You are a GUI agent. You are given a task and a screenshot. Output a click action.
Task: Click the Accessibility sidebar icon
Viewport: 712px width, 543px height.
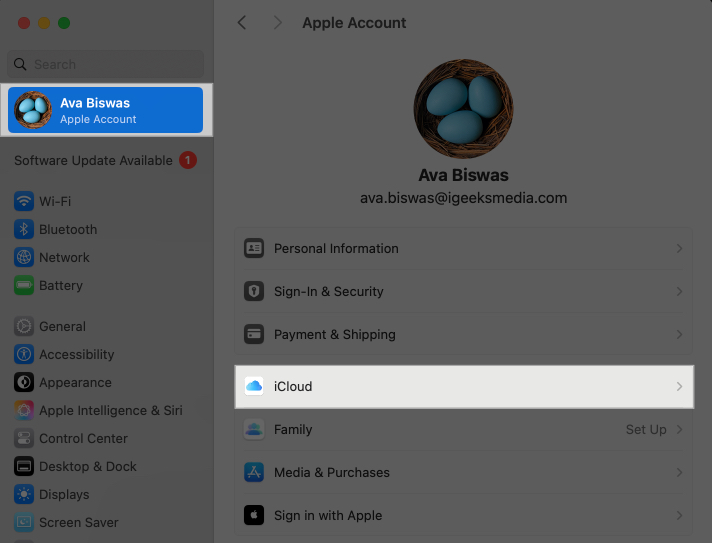(24, 355)
